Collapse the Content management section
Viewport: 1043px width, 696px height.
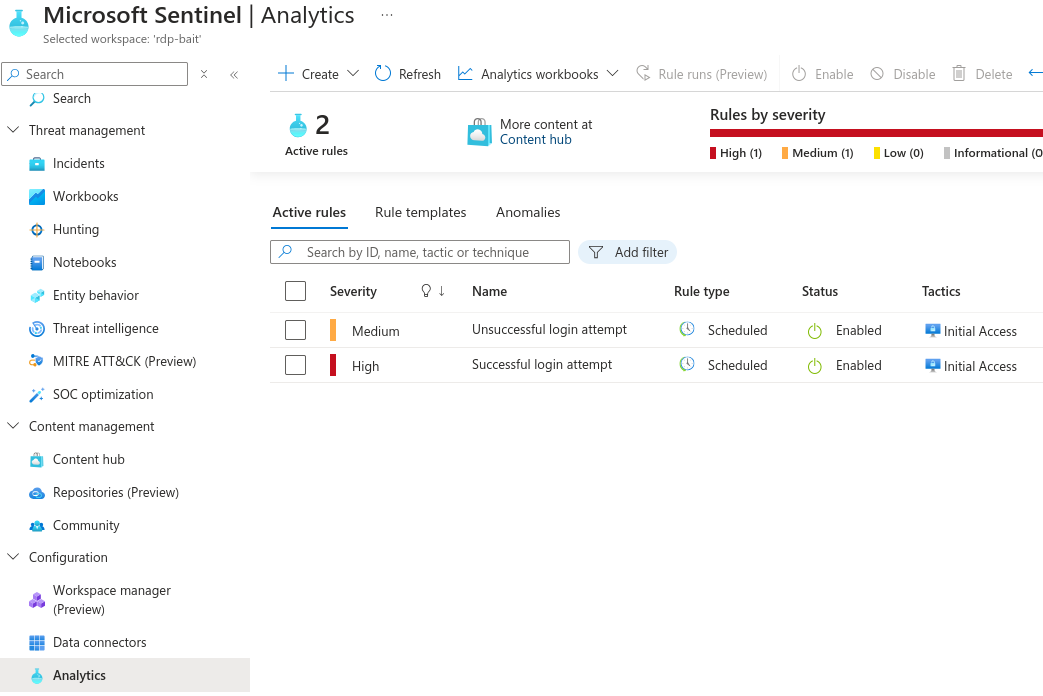pos(13,426)
